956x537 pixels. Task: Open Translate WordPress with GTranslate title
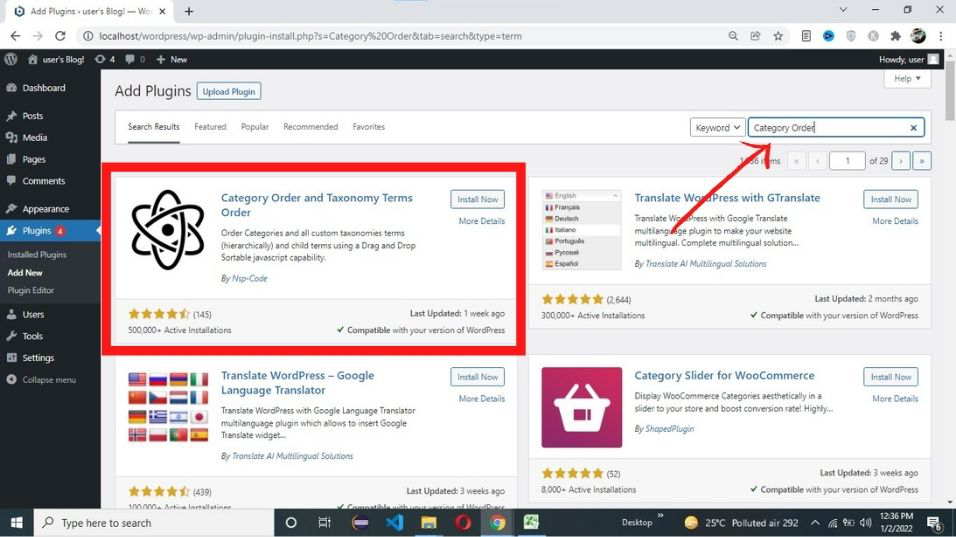pyautogui.click(x=727, y=197)
